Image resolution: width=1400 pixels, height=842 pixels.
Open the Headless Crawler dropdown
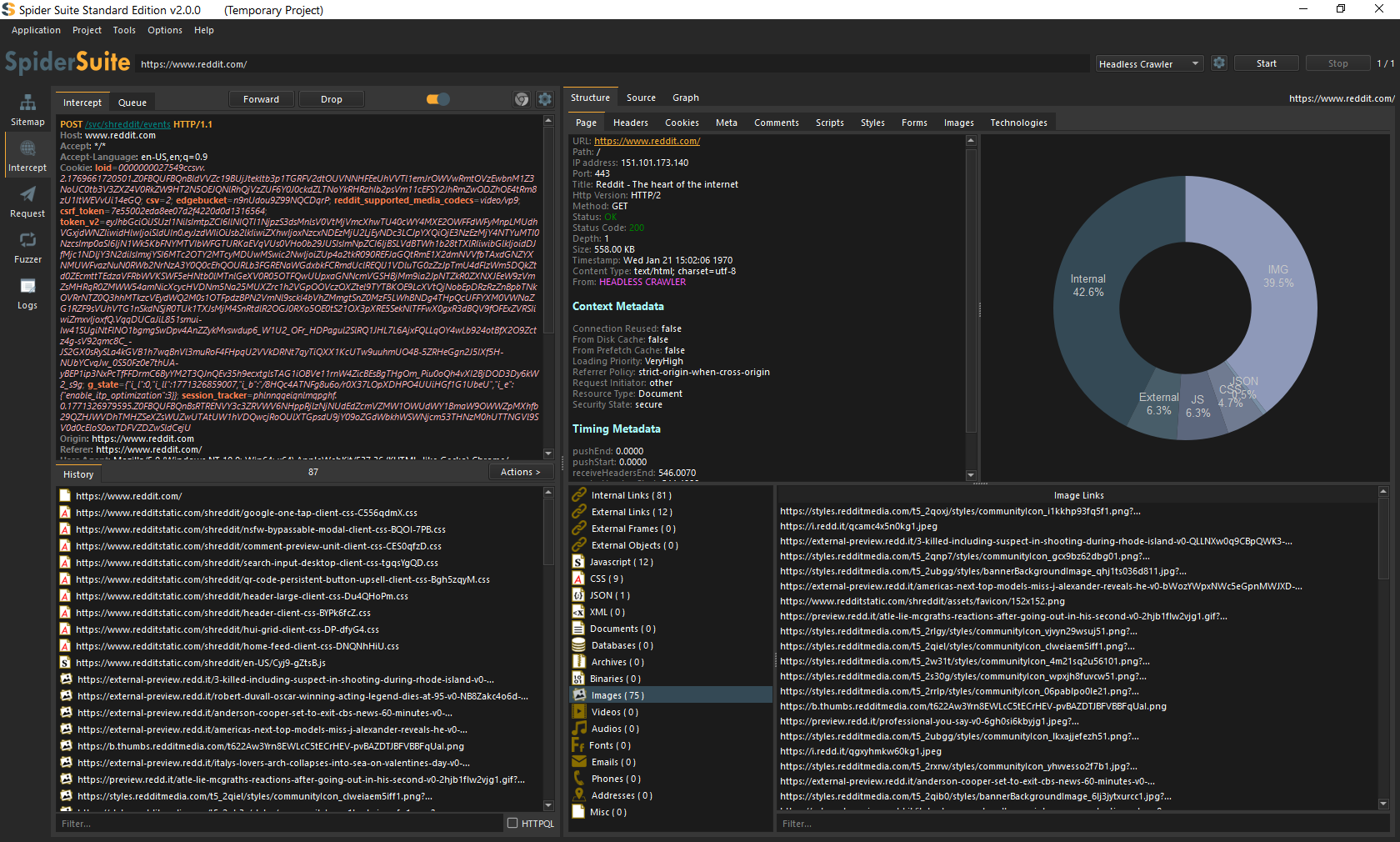[x=1148, y=64]
